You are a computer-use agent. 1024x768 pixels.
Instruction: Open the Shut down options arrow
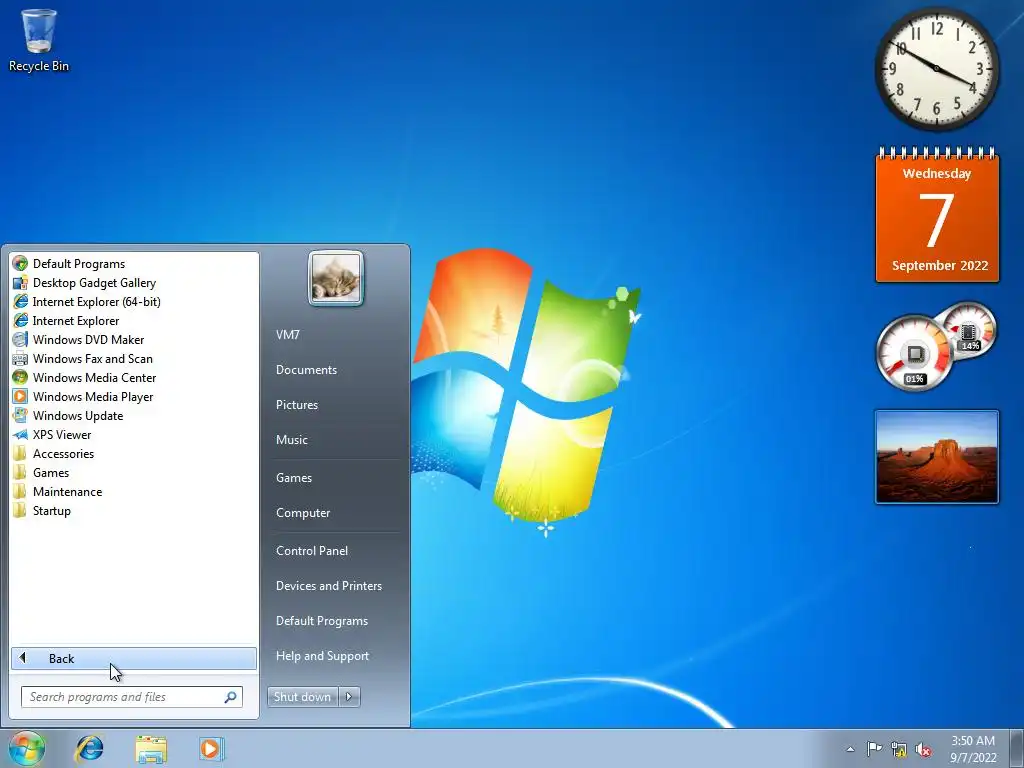349,697
